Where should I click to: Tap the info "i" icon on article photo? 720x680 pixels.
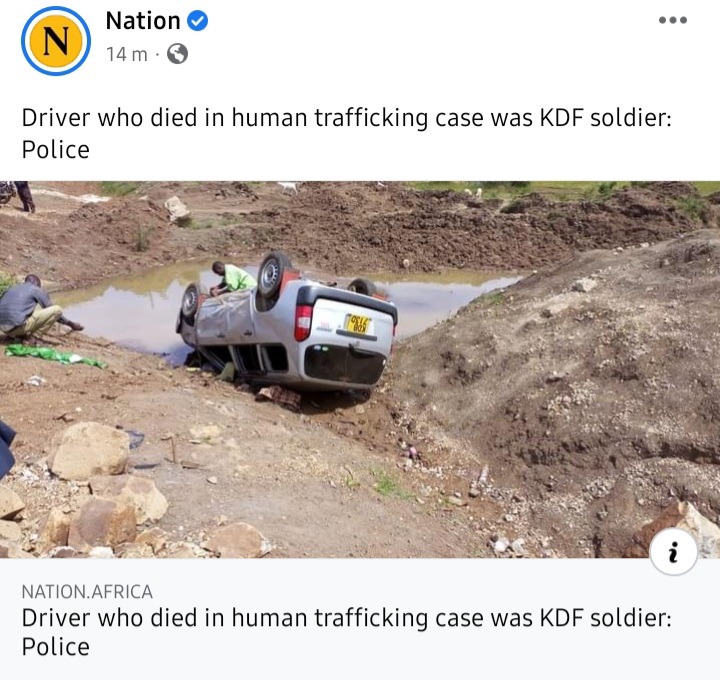[674, 552]
